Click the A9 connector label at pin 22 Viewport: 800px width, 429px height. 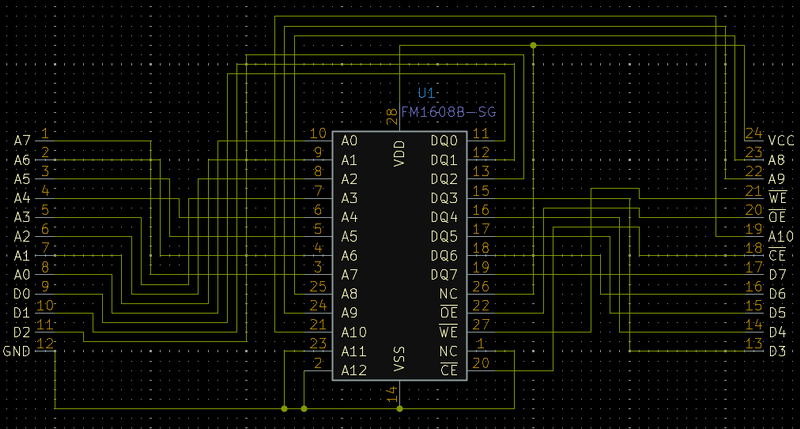(x=777, y=179)
